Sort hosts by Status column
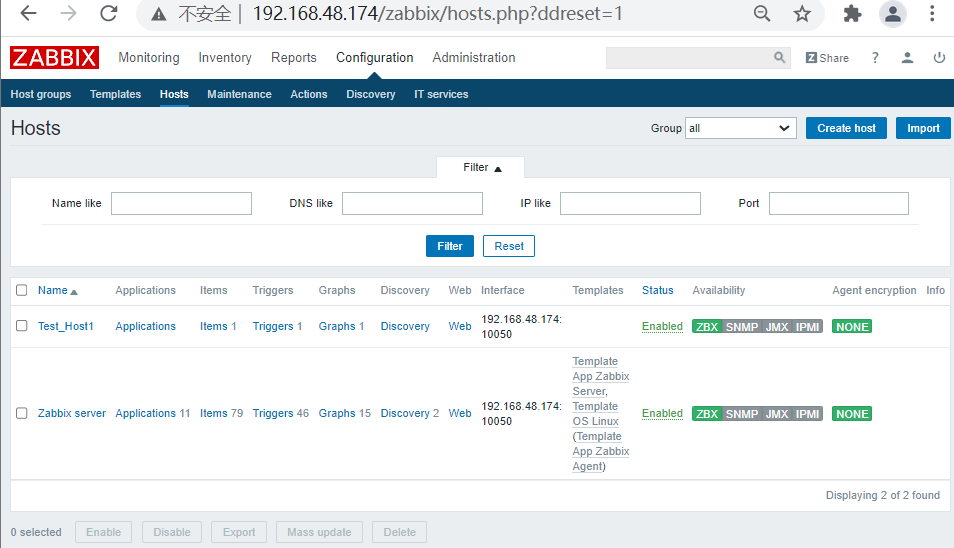Image resolution: width=954 pixels, height=548 pixels. pyautogui.click(x=658, y=290)
